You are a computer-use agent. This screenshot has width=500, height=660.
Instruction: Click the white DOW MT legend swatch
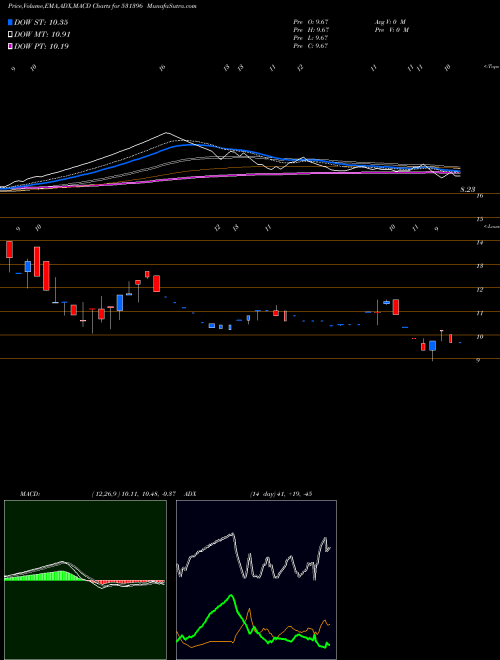click(10, 35)
